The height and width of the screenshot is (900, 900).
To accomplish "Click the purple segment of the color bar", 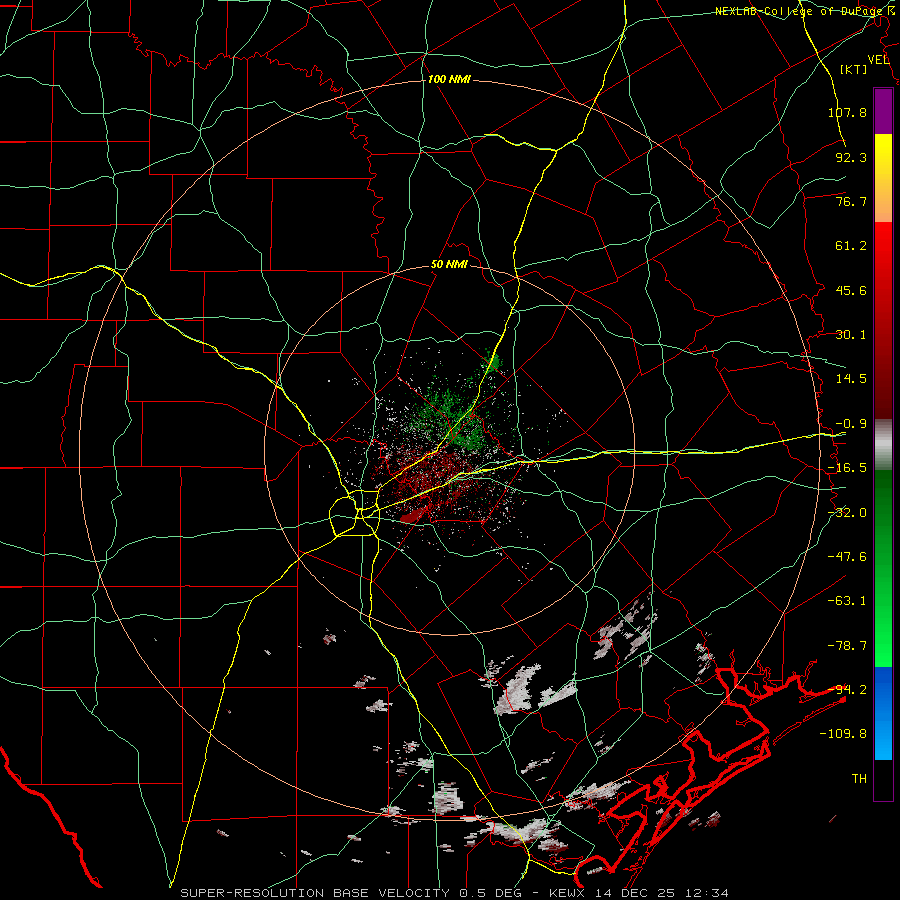I will click(x=883, y=112).
